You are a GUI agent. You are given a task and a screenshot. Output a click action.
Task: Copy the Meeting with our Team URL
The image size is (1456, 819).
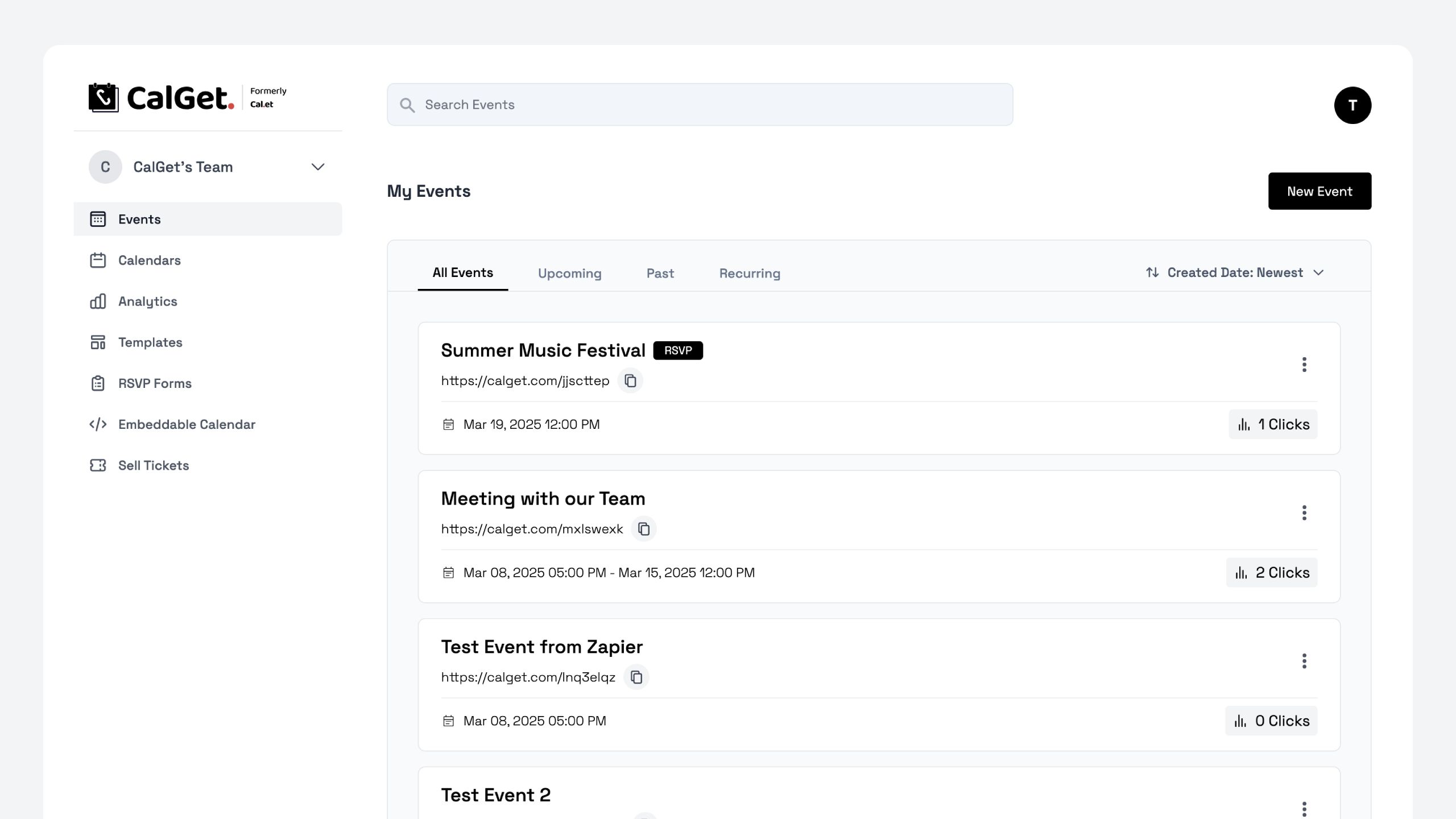[x=643, y=528]
